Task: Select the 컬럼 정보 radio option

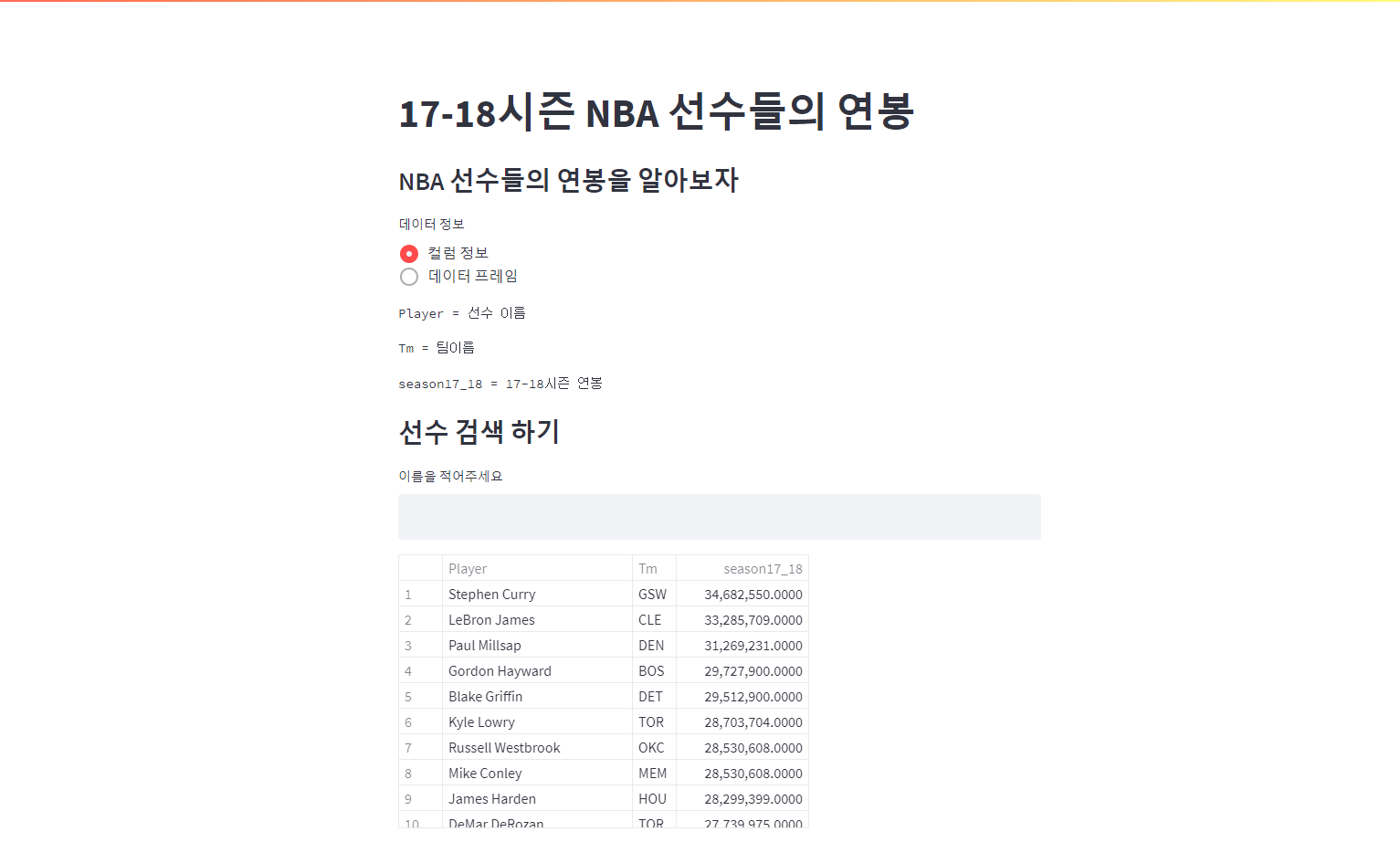Action: (409, 253)
